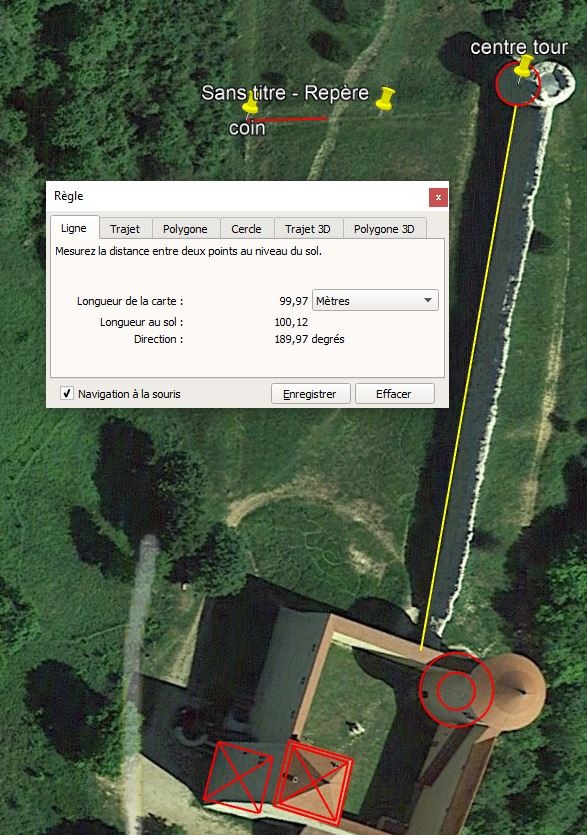The image size is (587, 835).
Task: Click the red X close icon of Règle
Action: (x=438, y=198)
